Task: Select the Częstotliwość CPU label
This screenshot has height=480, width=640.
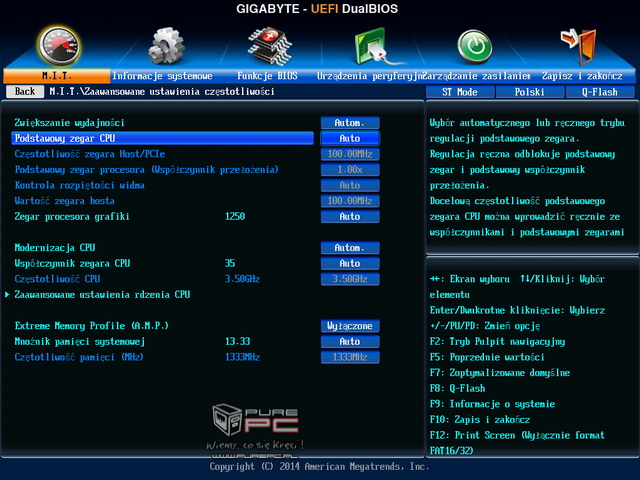Action: (x=57, y=279)
